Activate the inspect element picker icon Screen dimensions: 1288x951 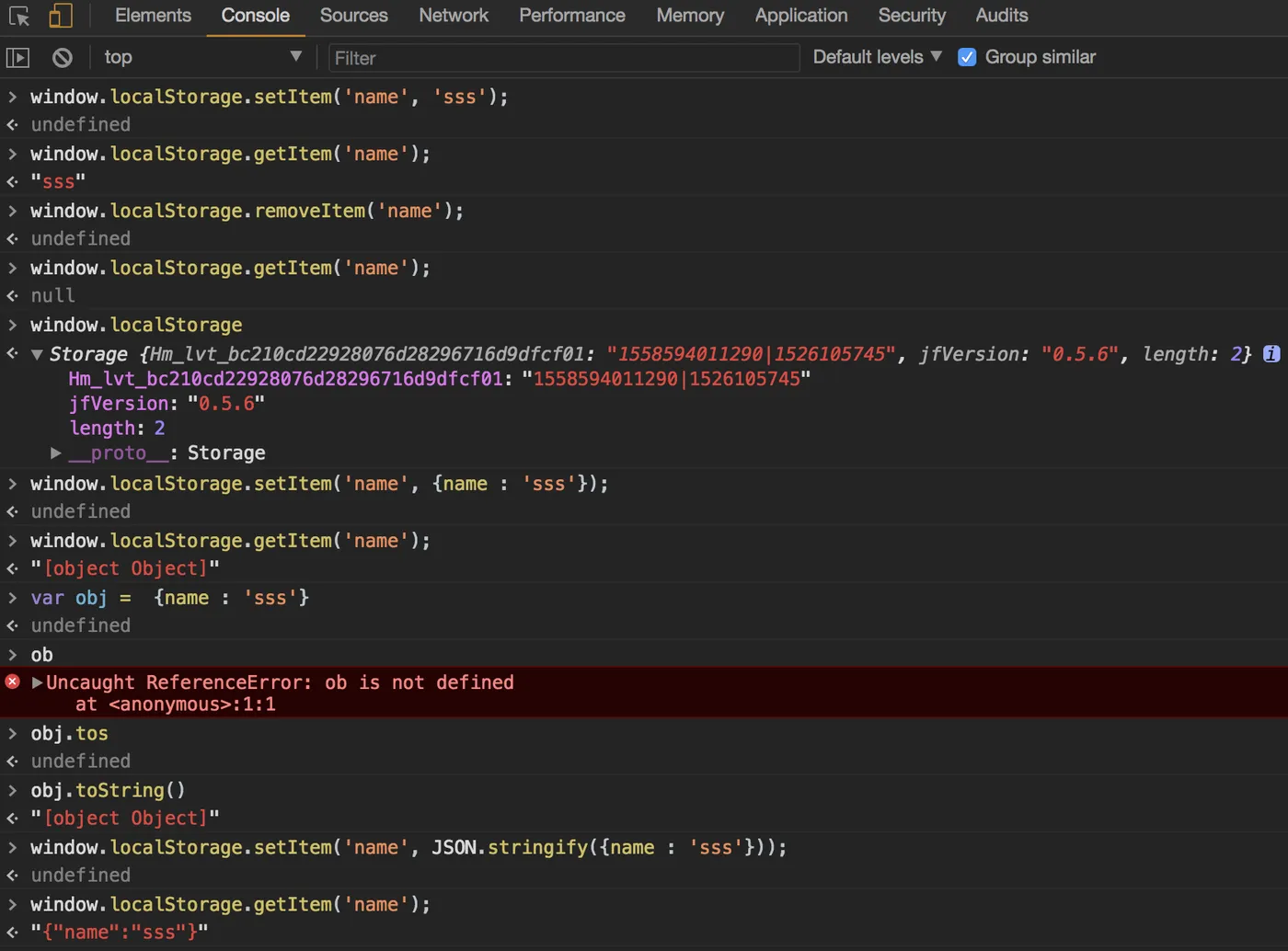19,16
